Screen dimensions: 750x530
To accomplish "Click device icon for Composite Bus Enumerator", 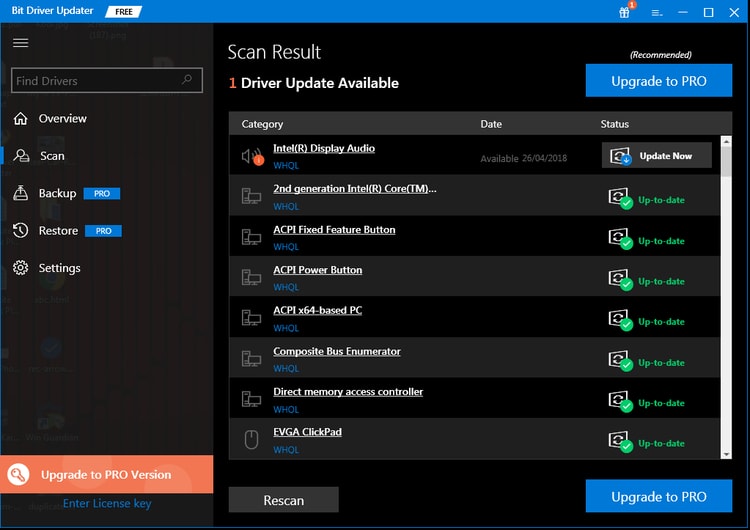I will coord(251,358).
